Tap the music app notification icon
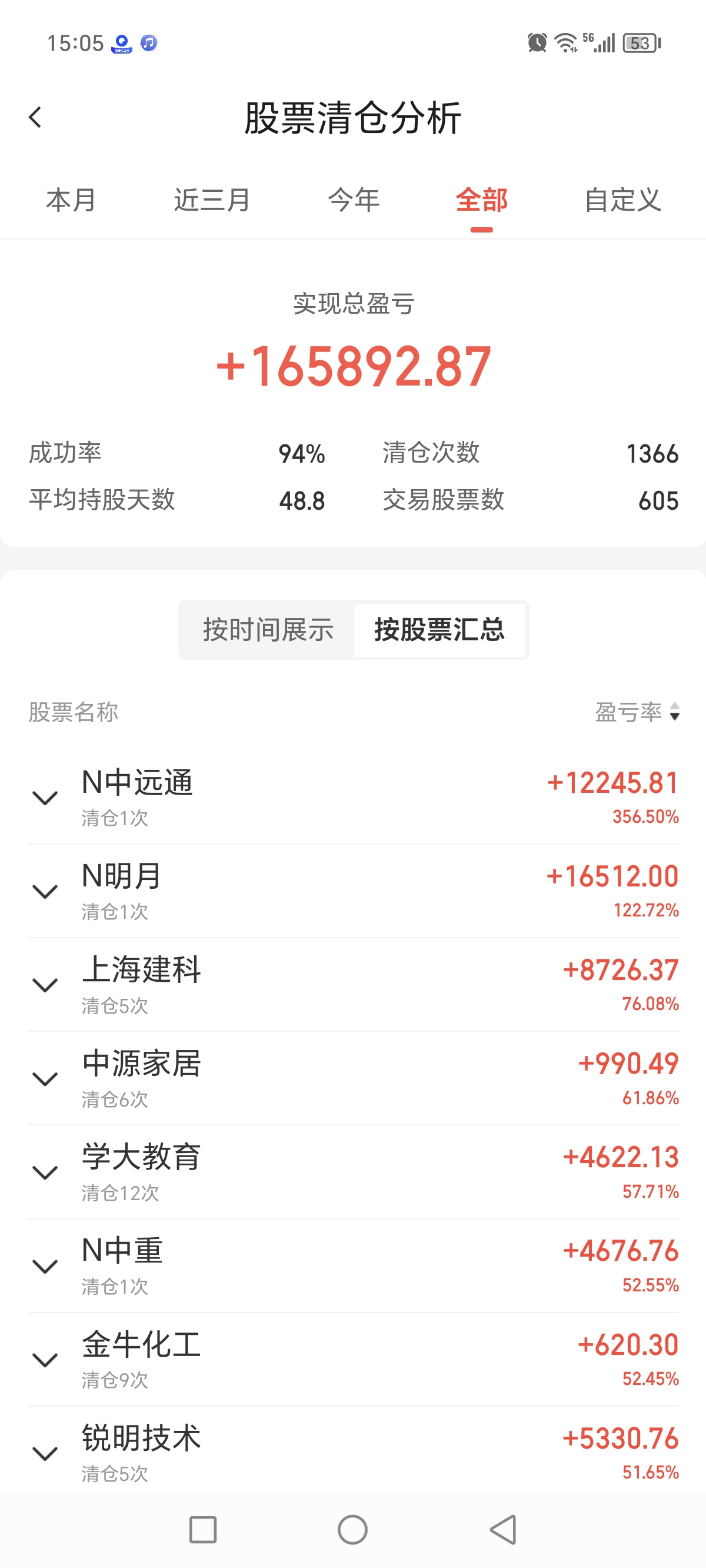Image resolution: width=706 pixels, height=1568 pixels. [x=148, y=42]
